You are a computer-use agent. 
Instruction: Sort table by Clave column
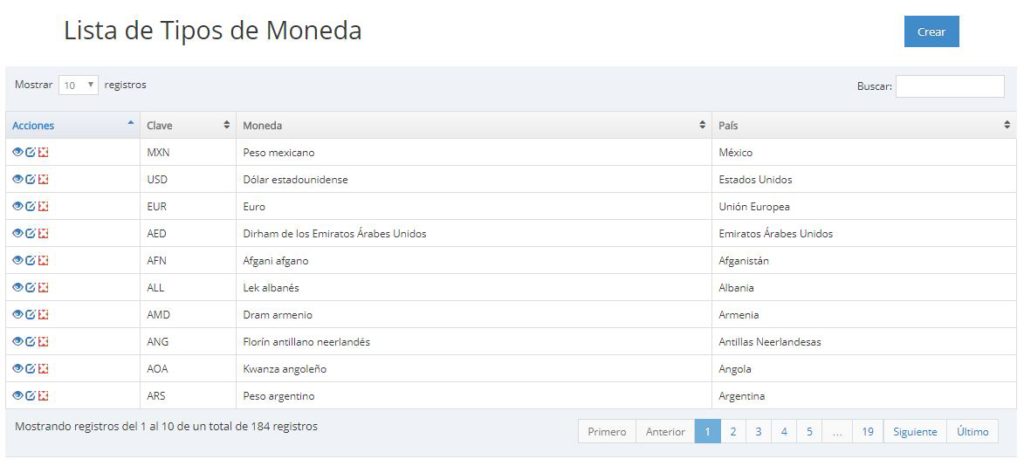coord(188,125)
